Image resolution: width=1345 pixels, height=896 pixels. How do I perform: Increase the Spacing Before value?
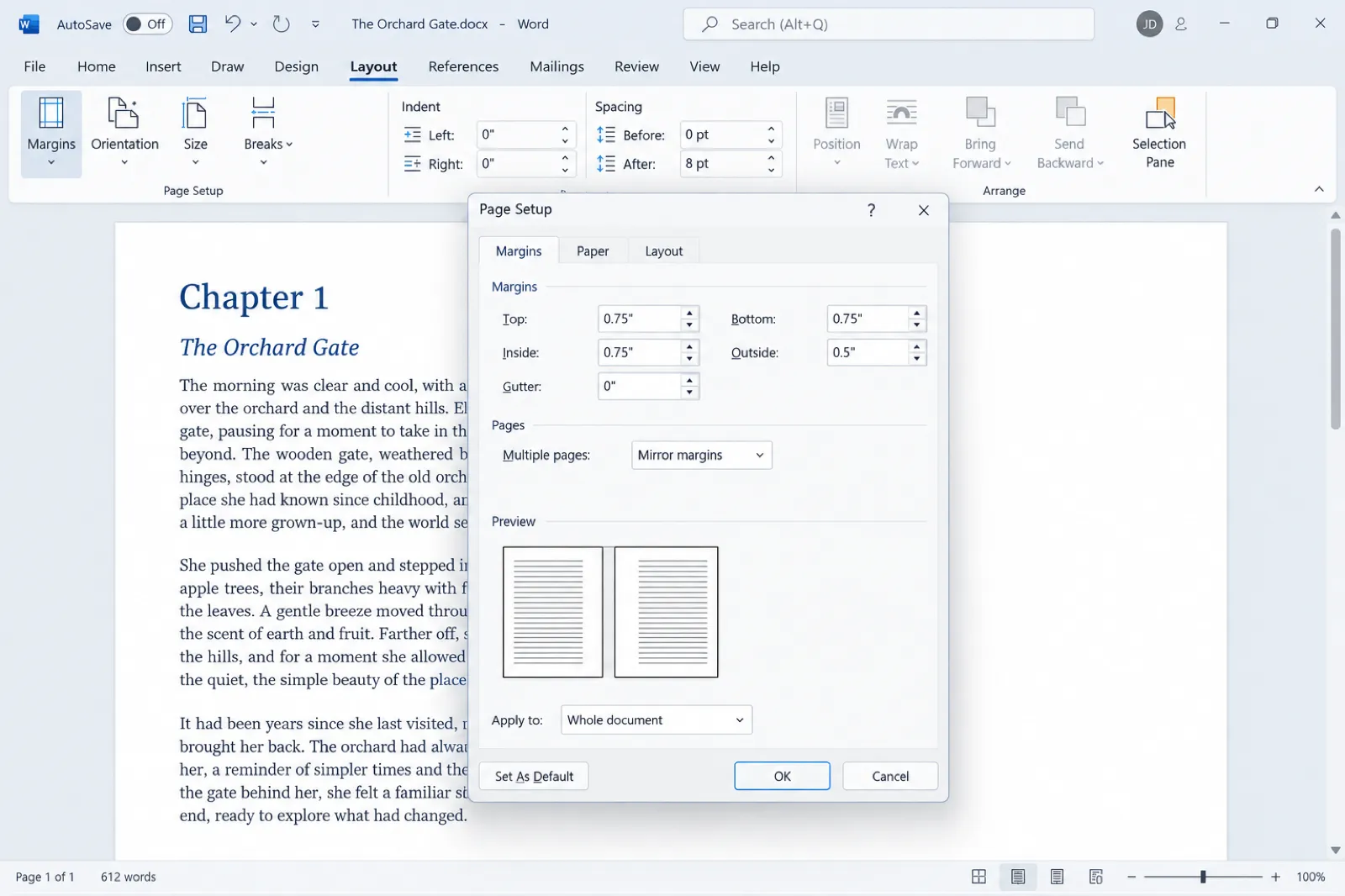pyautogui.click(x=771, y=129)
